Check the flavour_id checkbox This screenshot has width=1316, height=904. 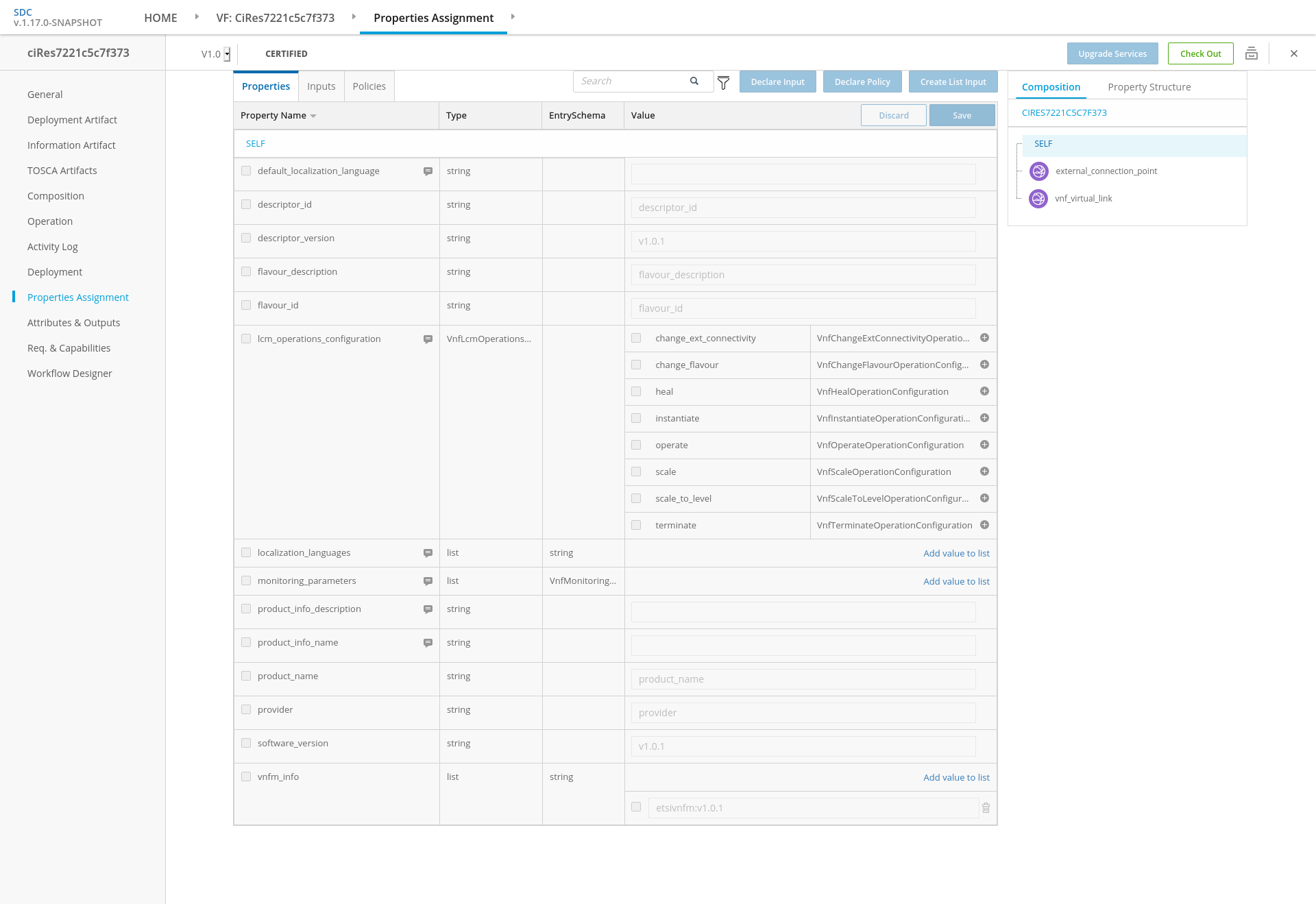point(246,305)
